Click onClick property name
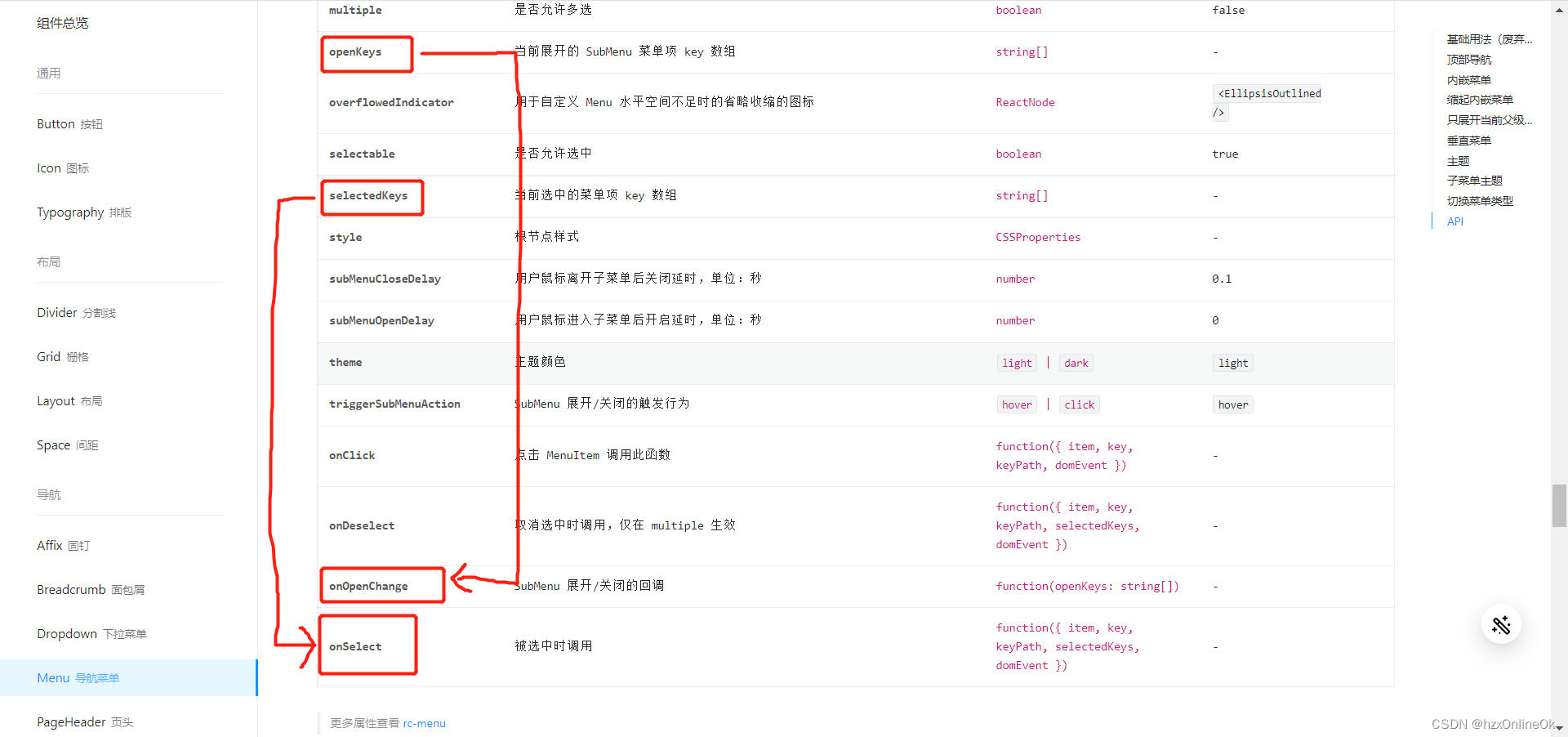The height and width of the screenshot is (737, 1568). point(352,455)
